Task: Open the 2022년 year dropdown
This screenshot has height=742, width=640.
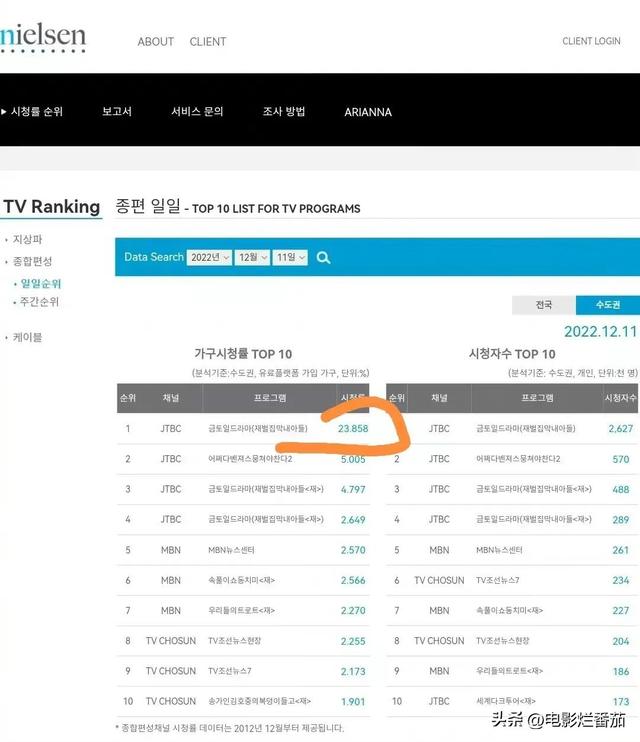Action: click(x=209, y=257)
